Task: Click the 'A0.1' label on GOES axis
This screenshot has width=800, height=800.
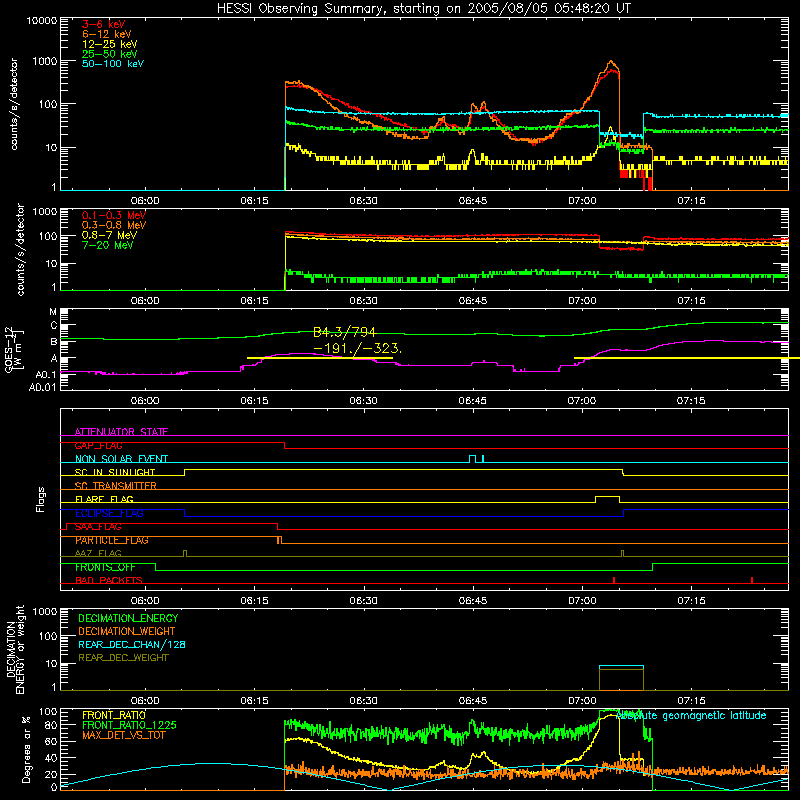Action: coord(46,374)
